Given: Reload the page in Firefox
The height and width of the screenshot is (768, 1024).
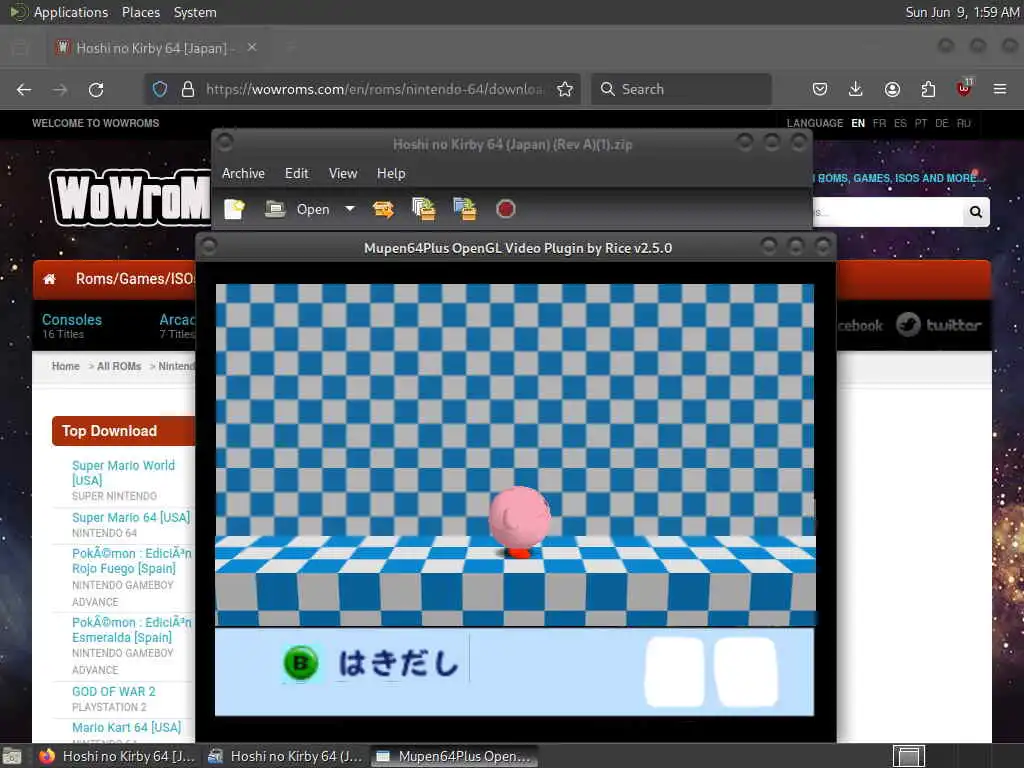Looking at the screenshot, I should click(96, 89).
